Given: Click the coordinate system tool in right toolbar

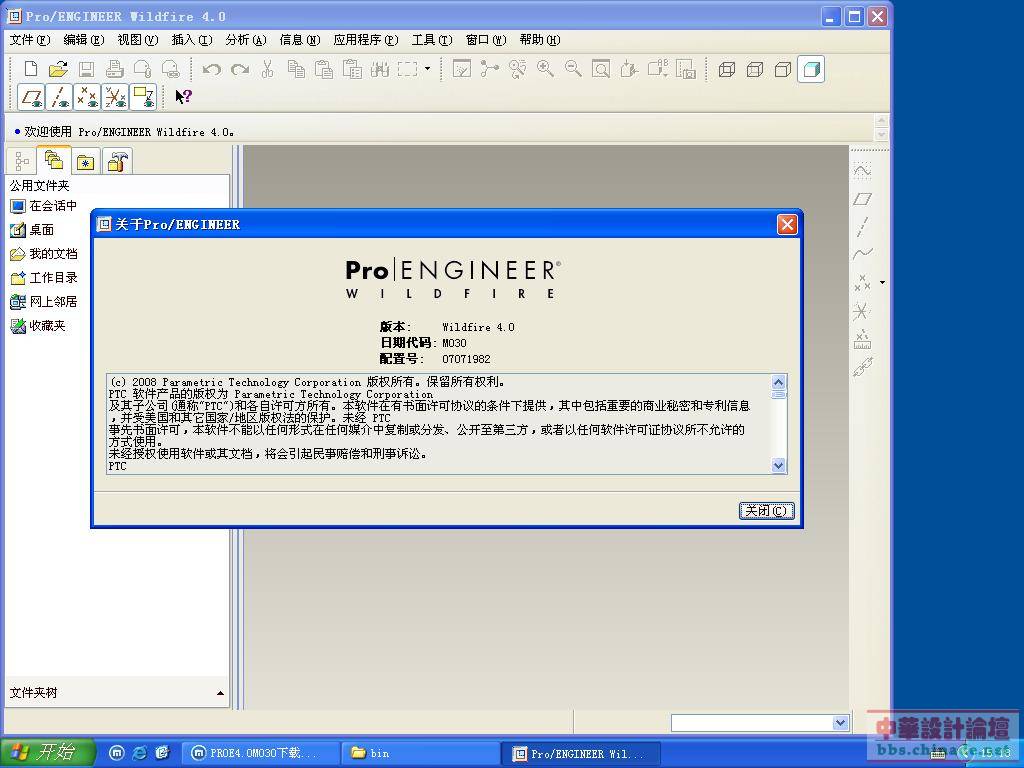Looking at the screenshot, I should click(x=862, y=311).
